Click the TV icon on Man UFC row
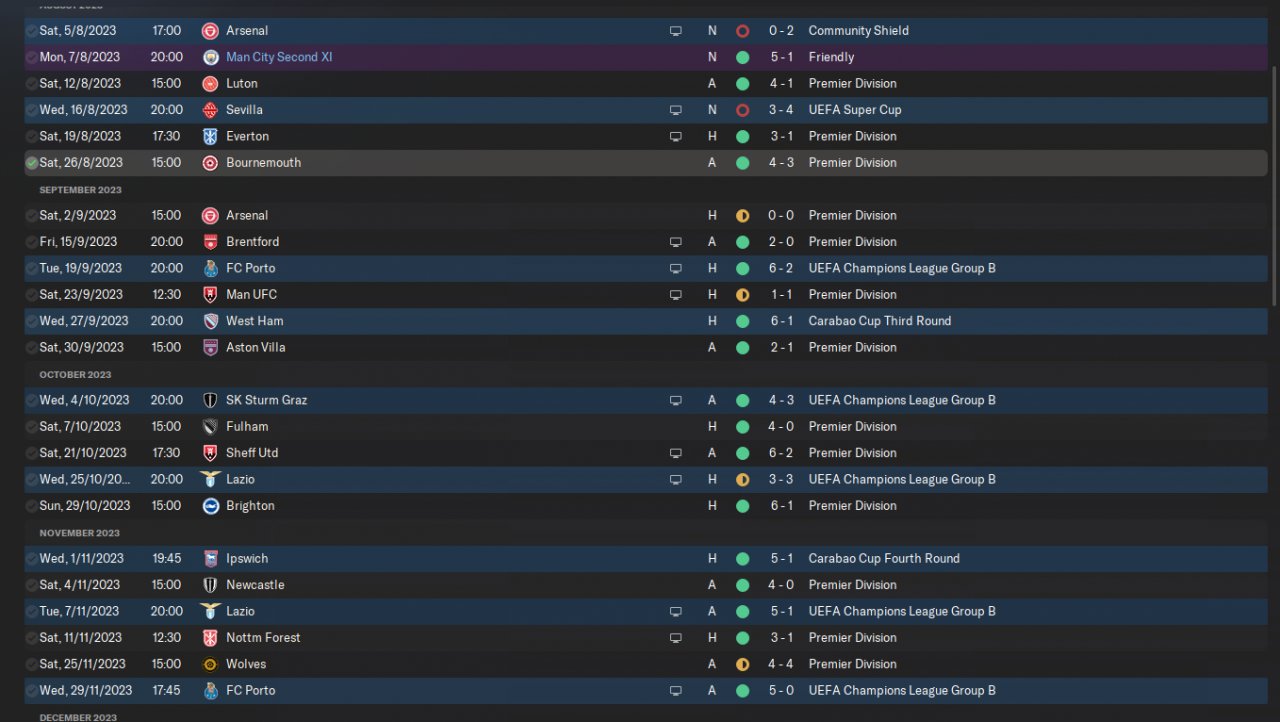 675,295
